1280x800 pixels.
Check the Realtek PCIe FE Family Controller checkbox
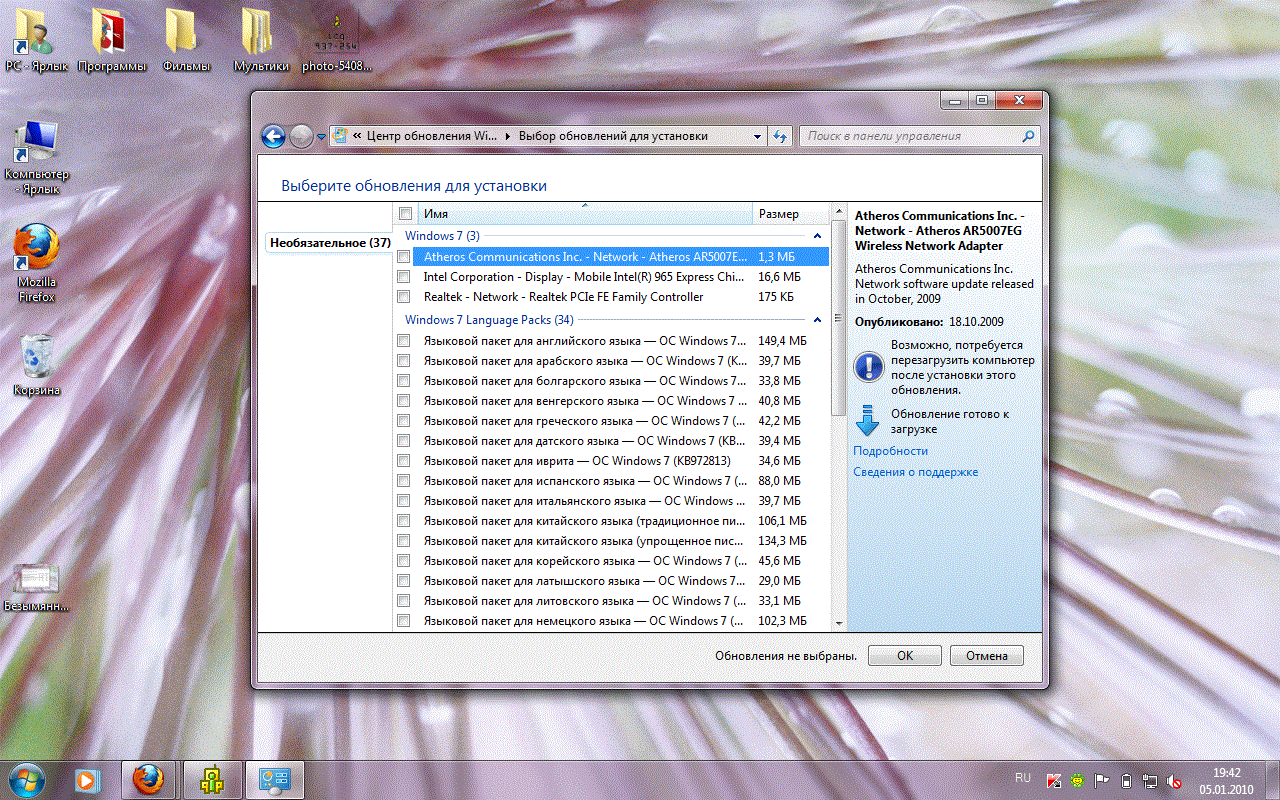point(403,297)
